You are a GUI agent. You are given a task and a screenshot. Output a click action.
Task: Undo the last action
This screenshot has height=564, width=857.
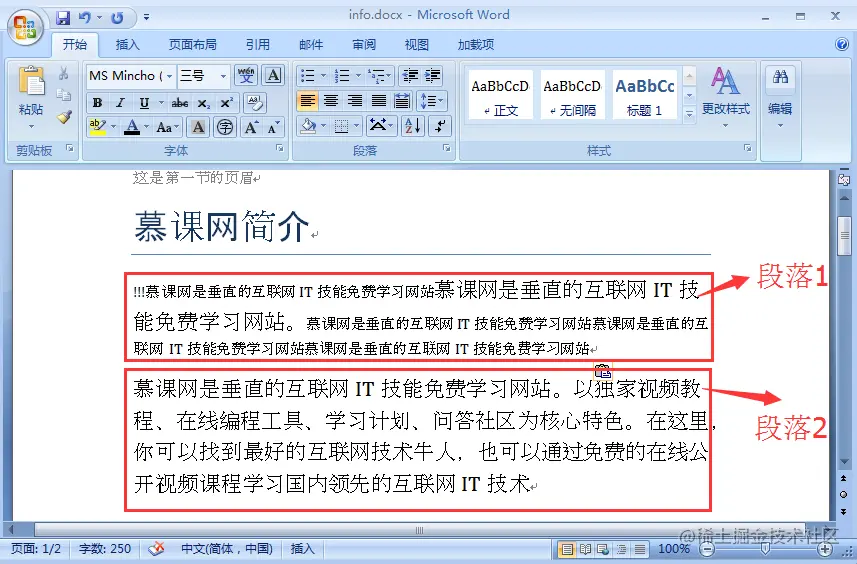pos(85,17)
